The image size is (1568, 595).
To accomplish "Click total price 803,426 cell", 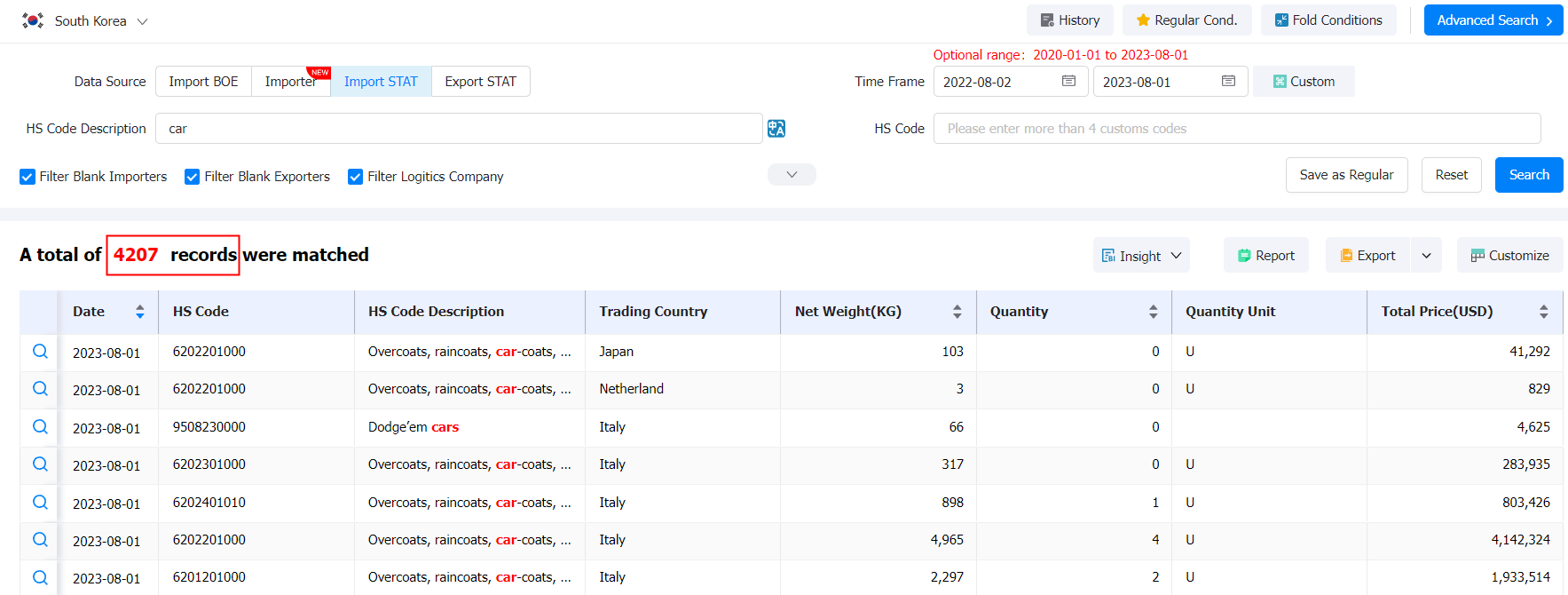I will (x=1464, y=503).
